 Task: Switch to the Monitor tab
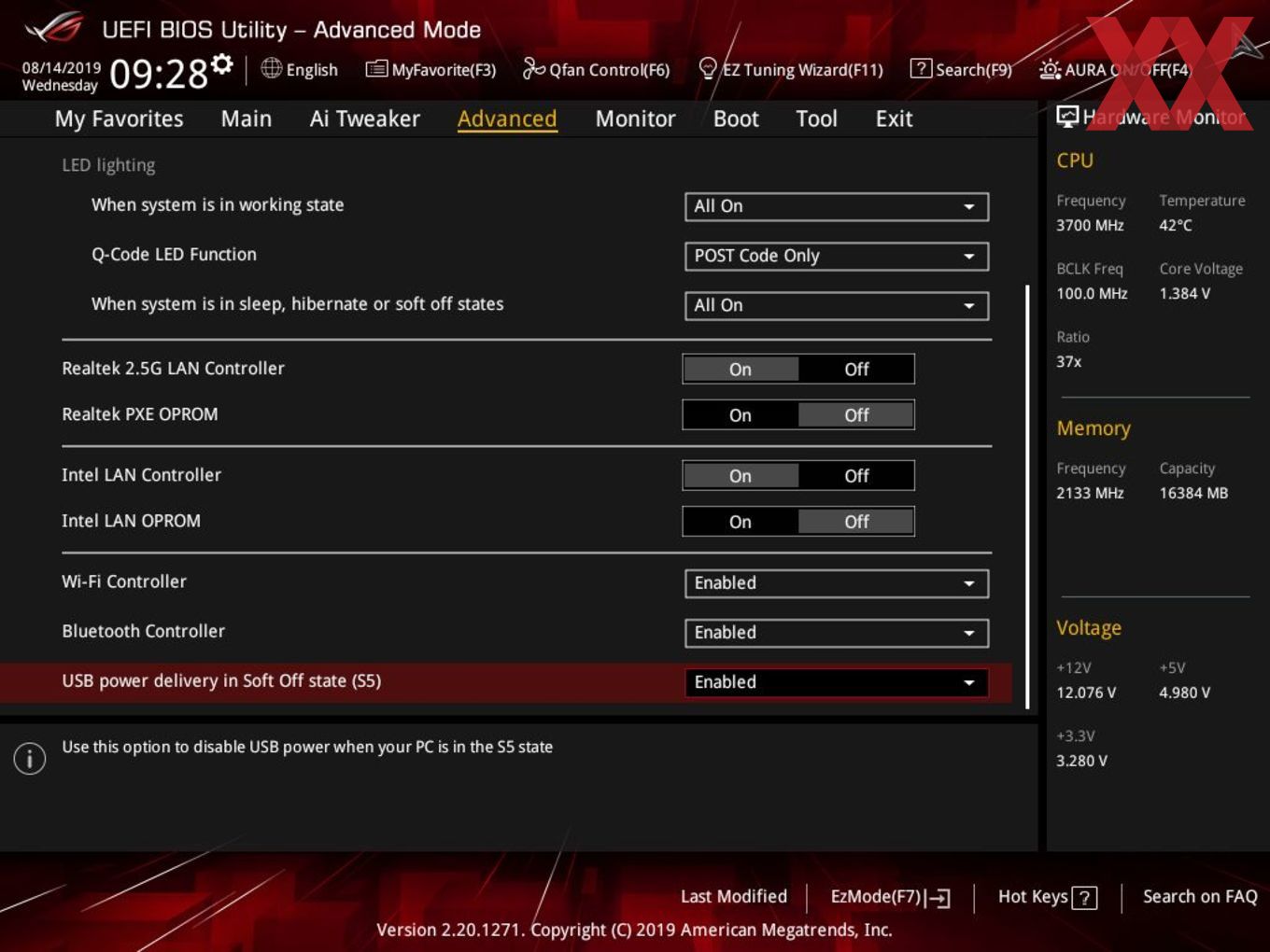pyautogui.click(x=635, y=119)
